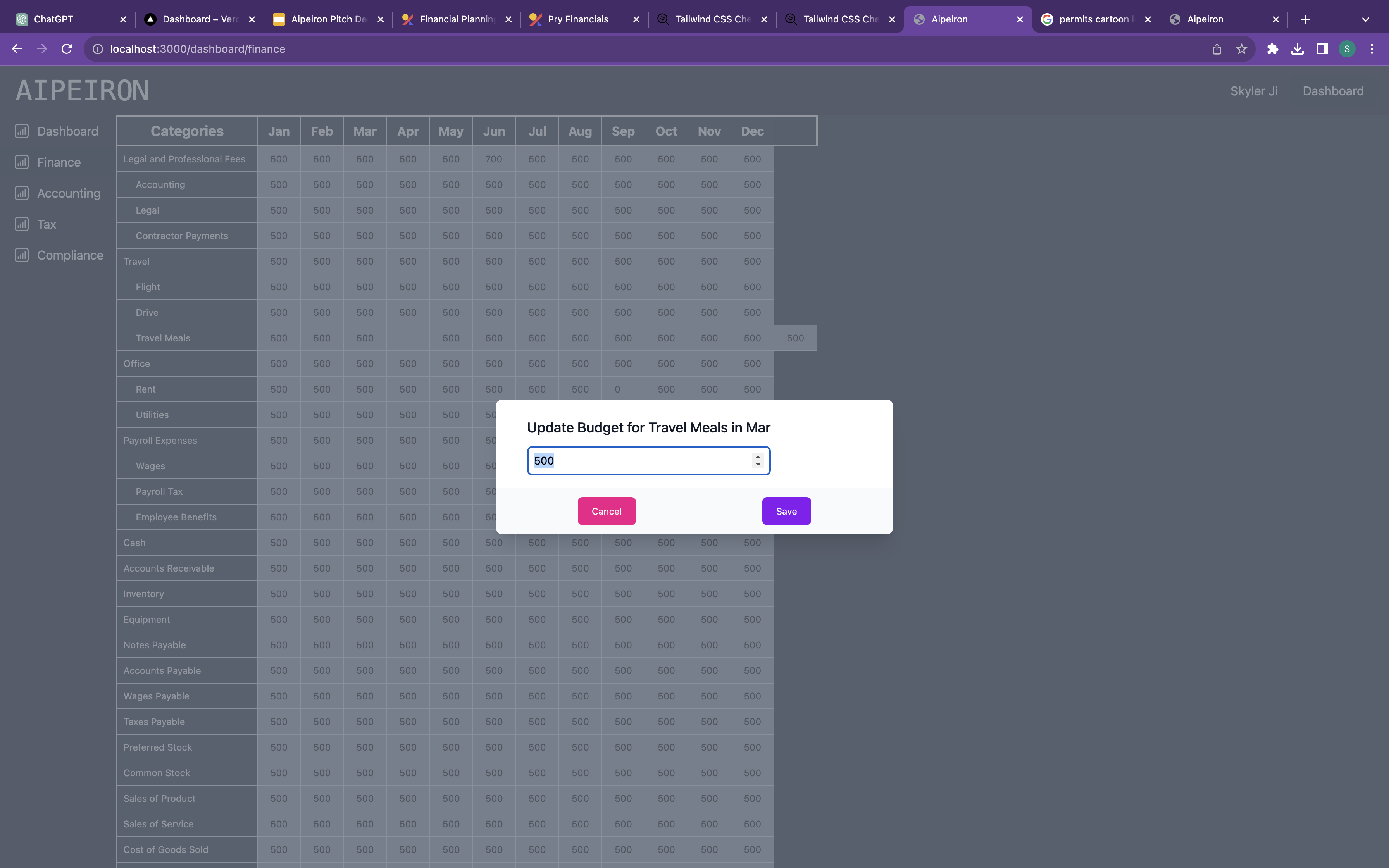Click the Tax sidebar chart icon
Screen dimensions: 1389x868
coord(22,224)
